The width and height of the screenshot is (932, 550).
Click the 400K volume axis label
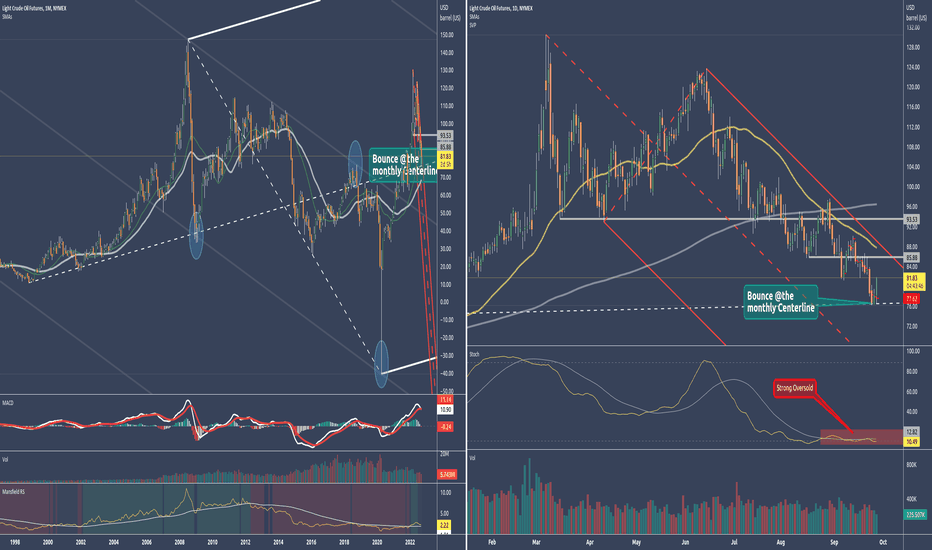[911, 499]
